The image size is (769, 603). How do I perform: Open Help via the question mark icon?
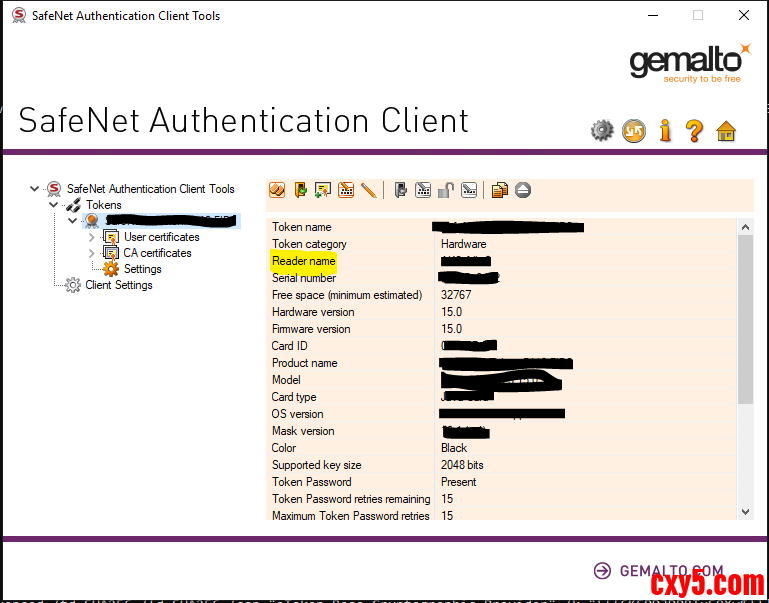pyautogui.click(x=694, y=131)
